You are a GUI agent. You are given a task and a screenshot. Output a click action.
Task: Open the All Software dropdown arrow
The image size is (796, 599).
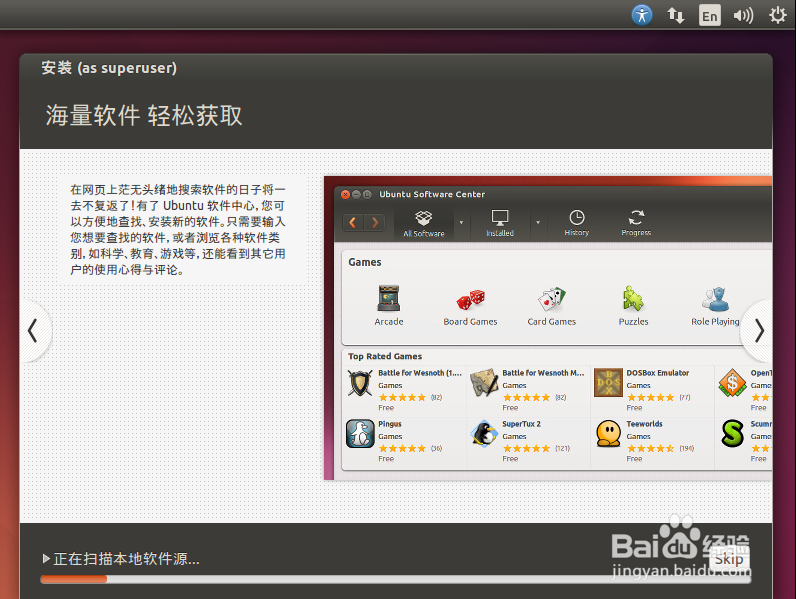(x=461, y=222)
